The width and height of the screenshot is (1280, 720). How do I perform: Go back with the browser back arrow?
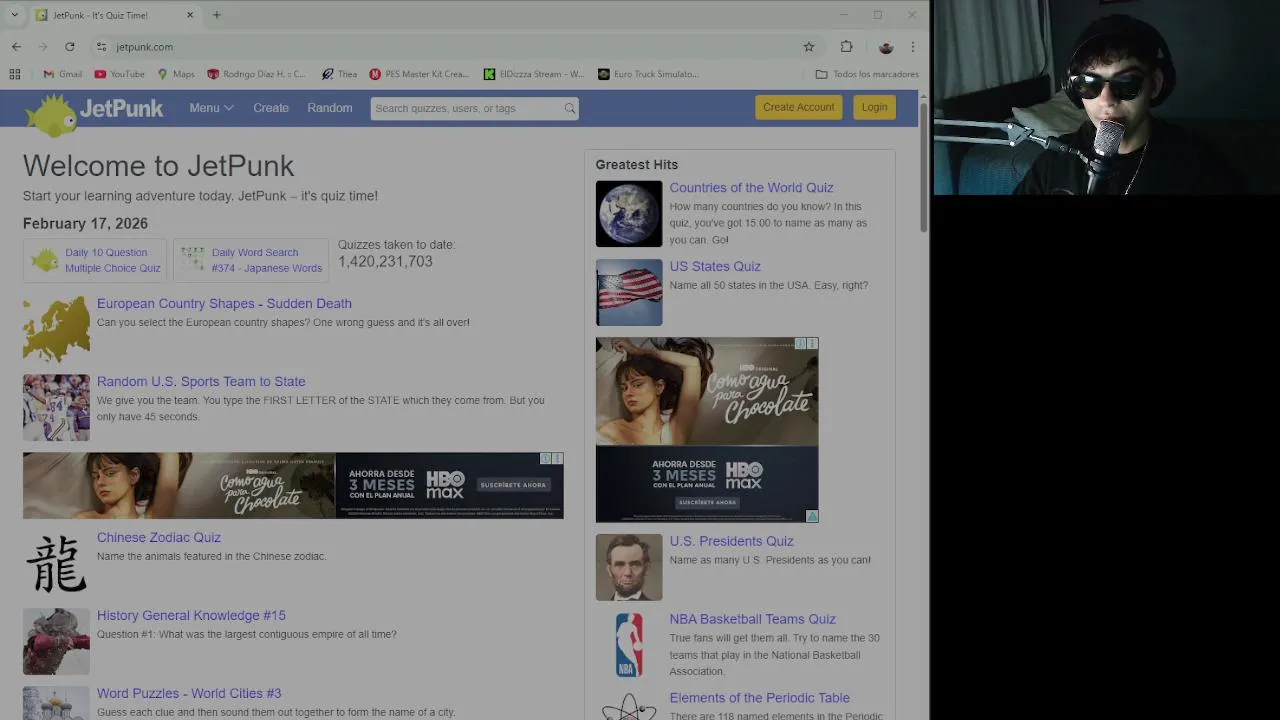(x=16, y=47)
